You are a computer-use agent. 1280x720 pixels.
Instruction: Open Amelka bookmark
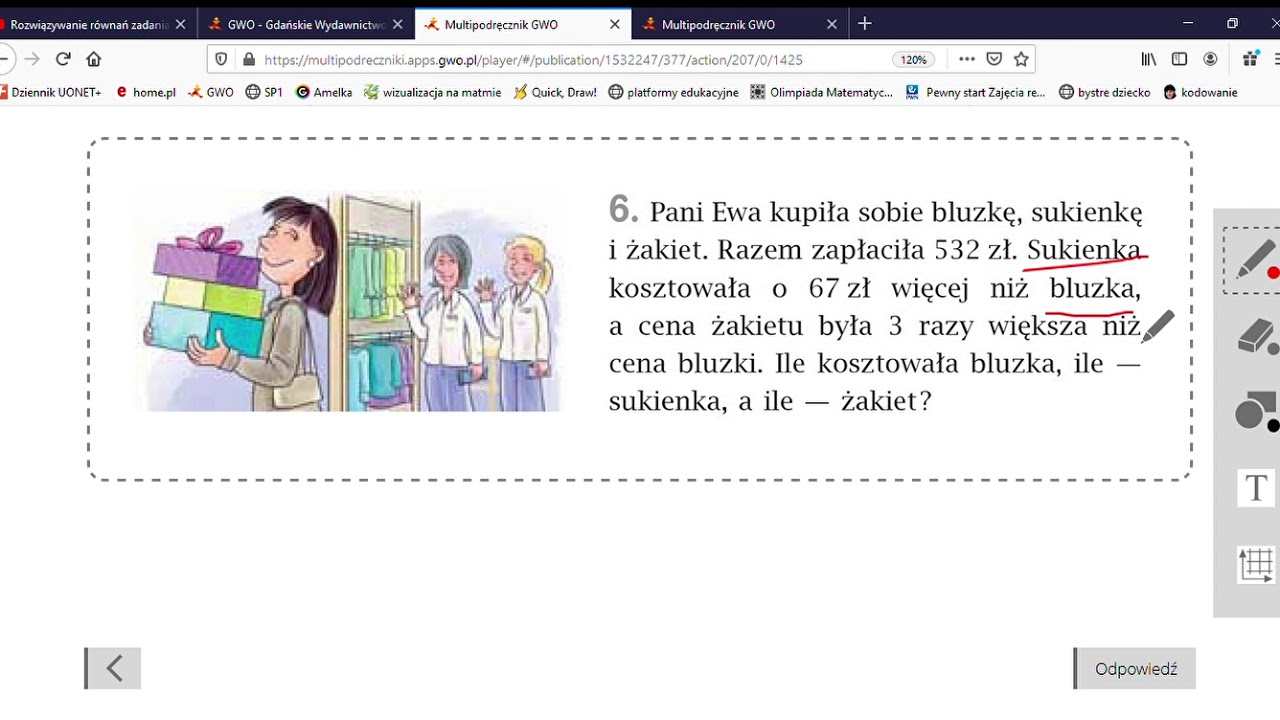pos(324,92)
